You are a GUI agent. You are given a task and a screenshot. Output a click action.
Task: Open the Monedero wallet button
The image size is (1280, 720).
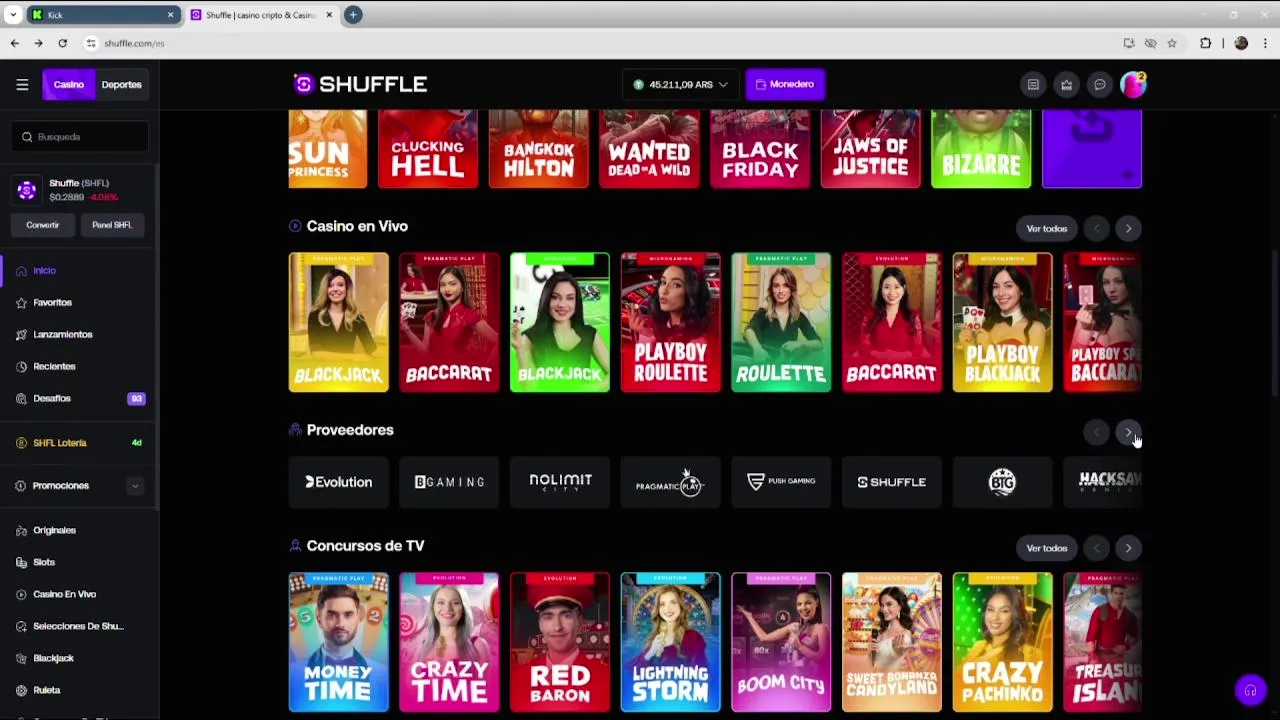point(785,85)
